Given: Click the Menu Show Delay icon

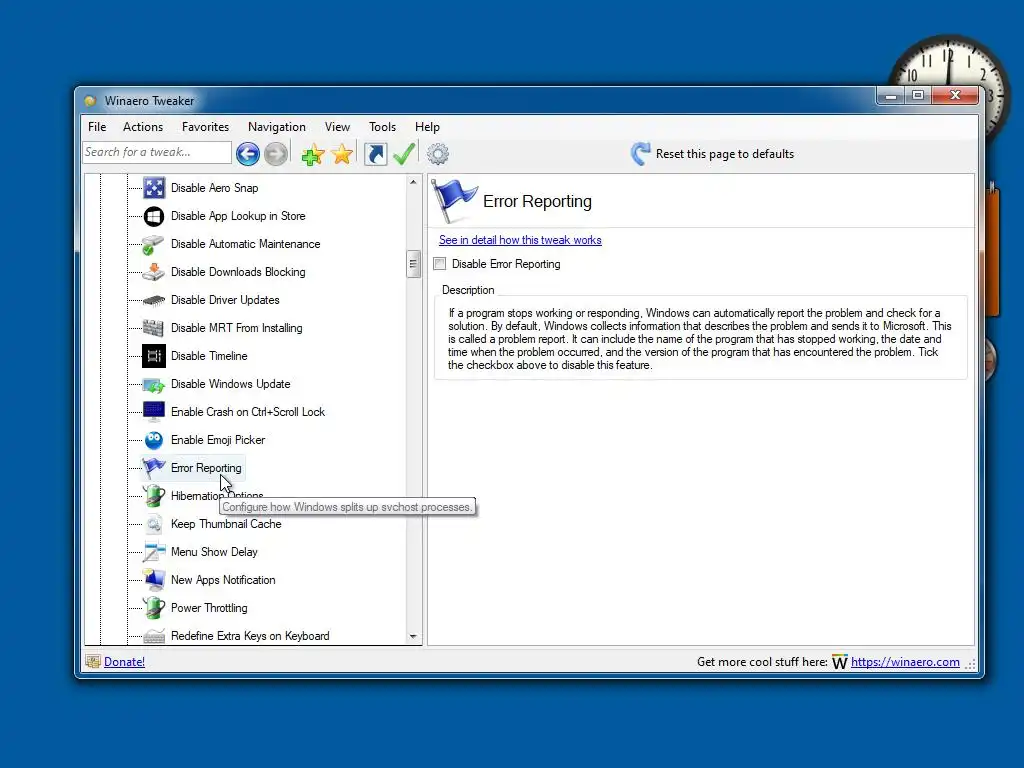Looking at the screenshot, I should pyautogui.click(x=154, y=552).
